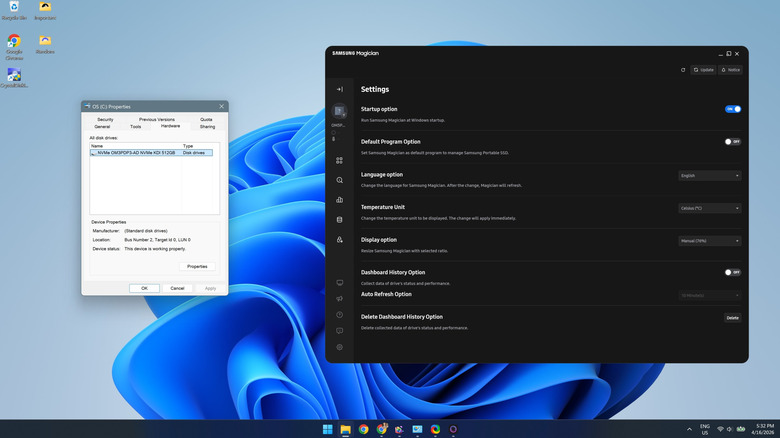Maximize the Samsung Magician window
The height and width of the screenshot is (438, 780).
tap(728, 54)
